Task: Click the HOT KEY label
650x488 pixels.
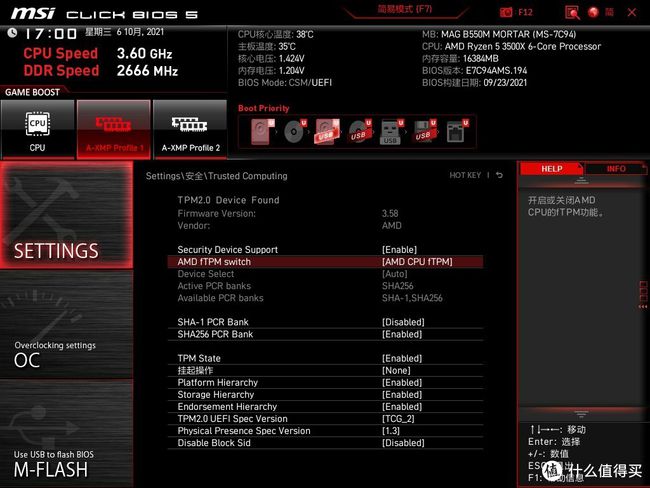Action: point(465,175)
